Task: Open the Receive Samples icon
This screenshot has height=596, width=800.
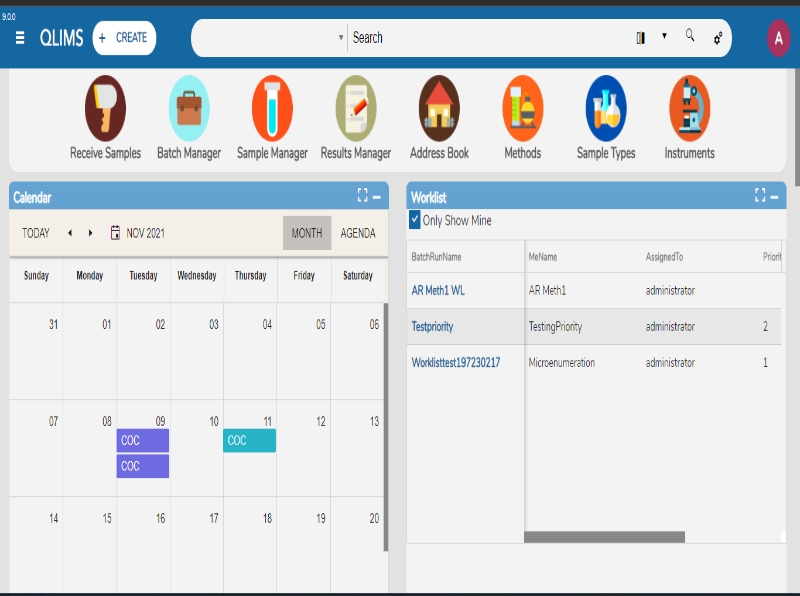Action: (x=105, y=108)
